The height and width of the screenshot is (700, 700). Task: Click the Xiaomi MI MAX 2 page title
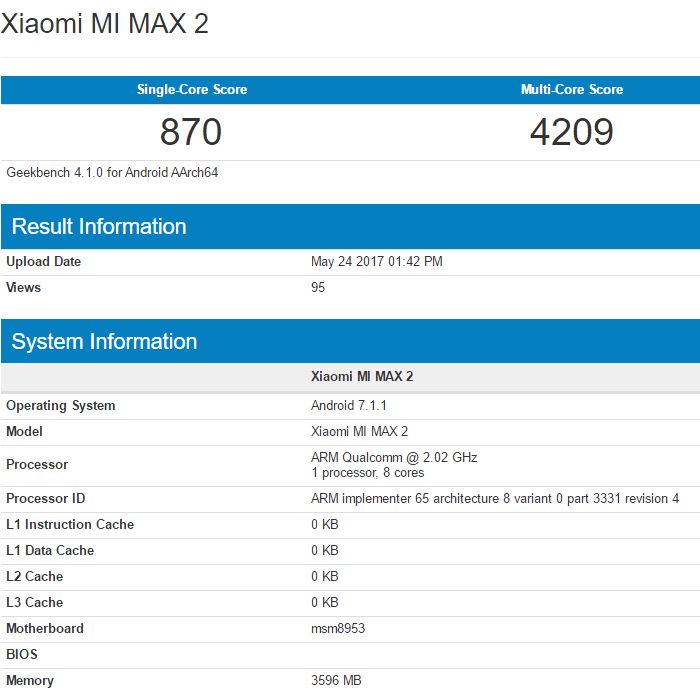point(104,24)
